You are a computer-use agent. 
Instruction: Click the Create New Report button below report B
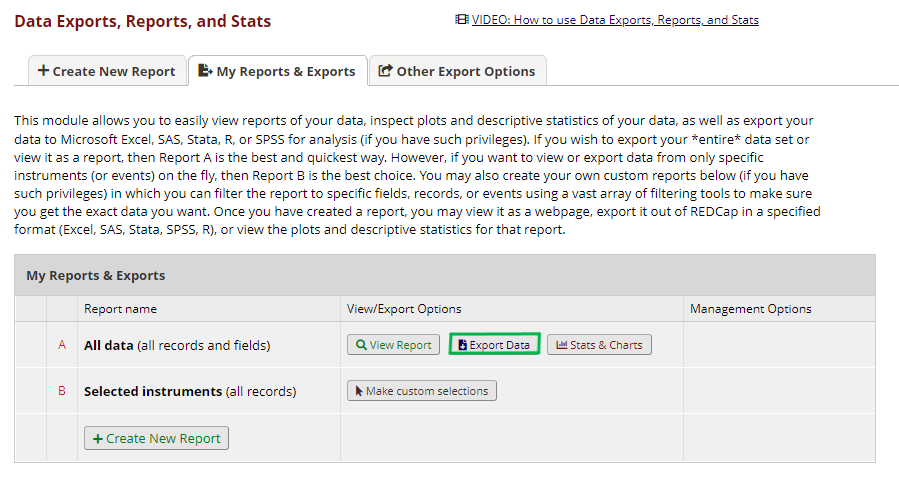coord(157,439)
